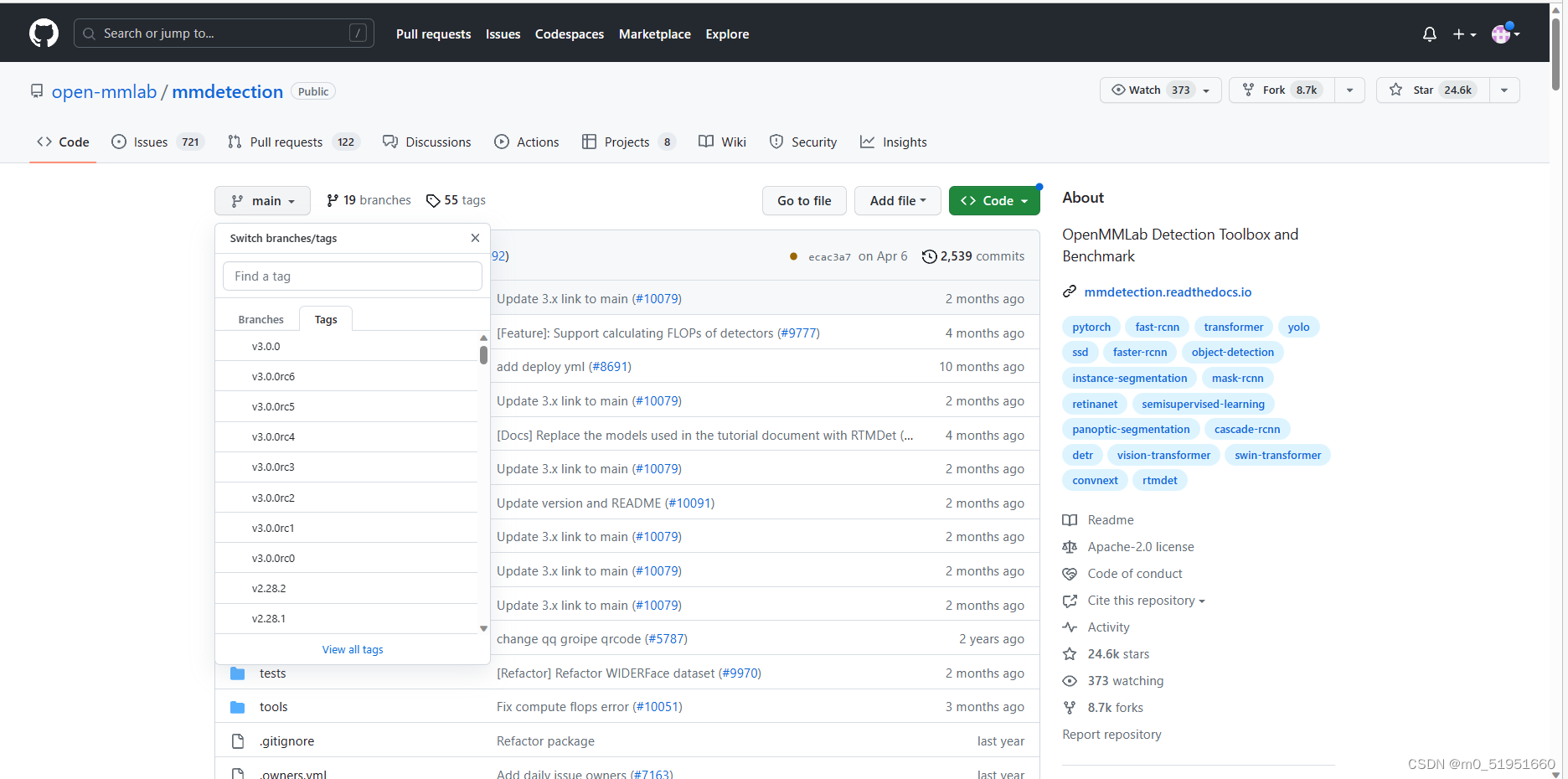Open the Readme book icon link
The width and height of the screenshot is (1568, 779).
pyautogui.click(x=1070, y=520)
